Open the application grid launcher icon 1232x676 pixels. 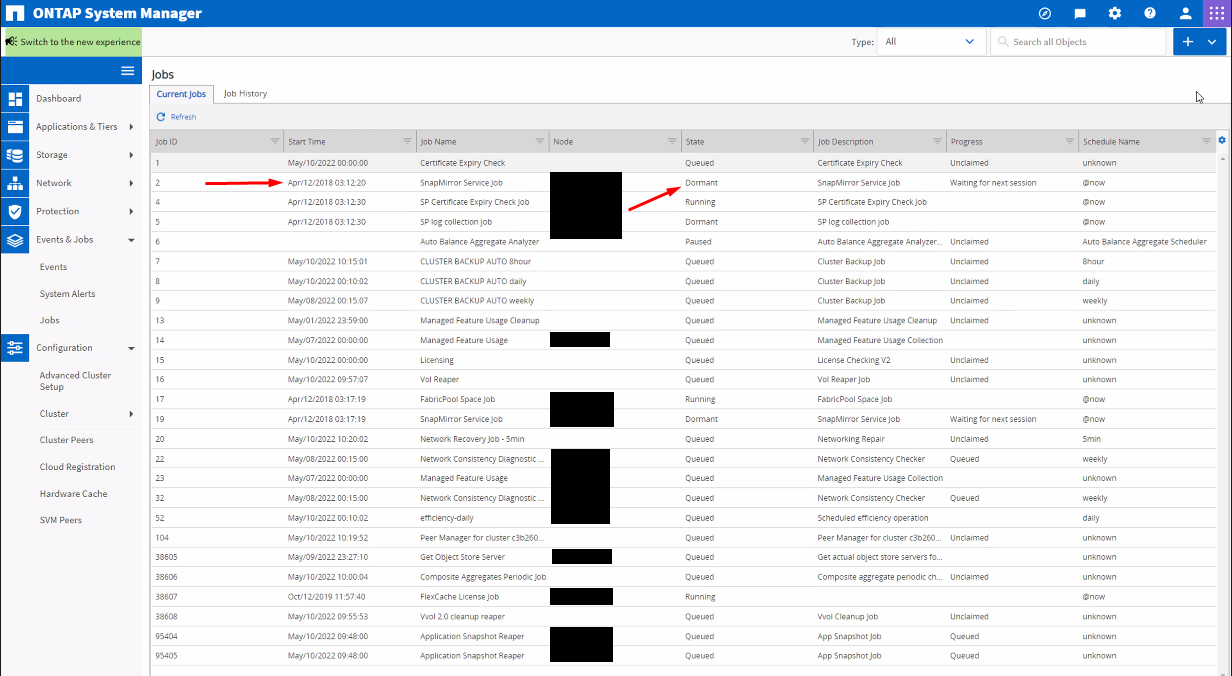(x=1216, y=14)
